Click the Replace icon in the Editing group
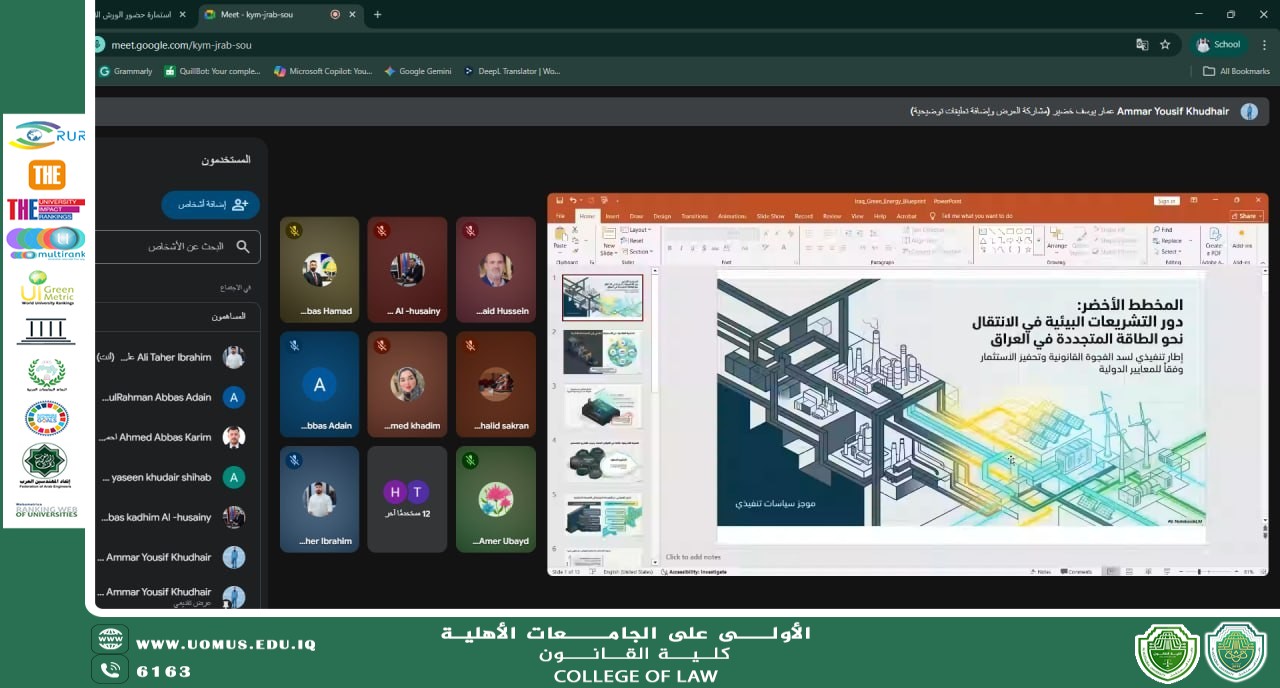This screenshot has width=1280, height=688. coord(1169,240)
